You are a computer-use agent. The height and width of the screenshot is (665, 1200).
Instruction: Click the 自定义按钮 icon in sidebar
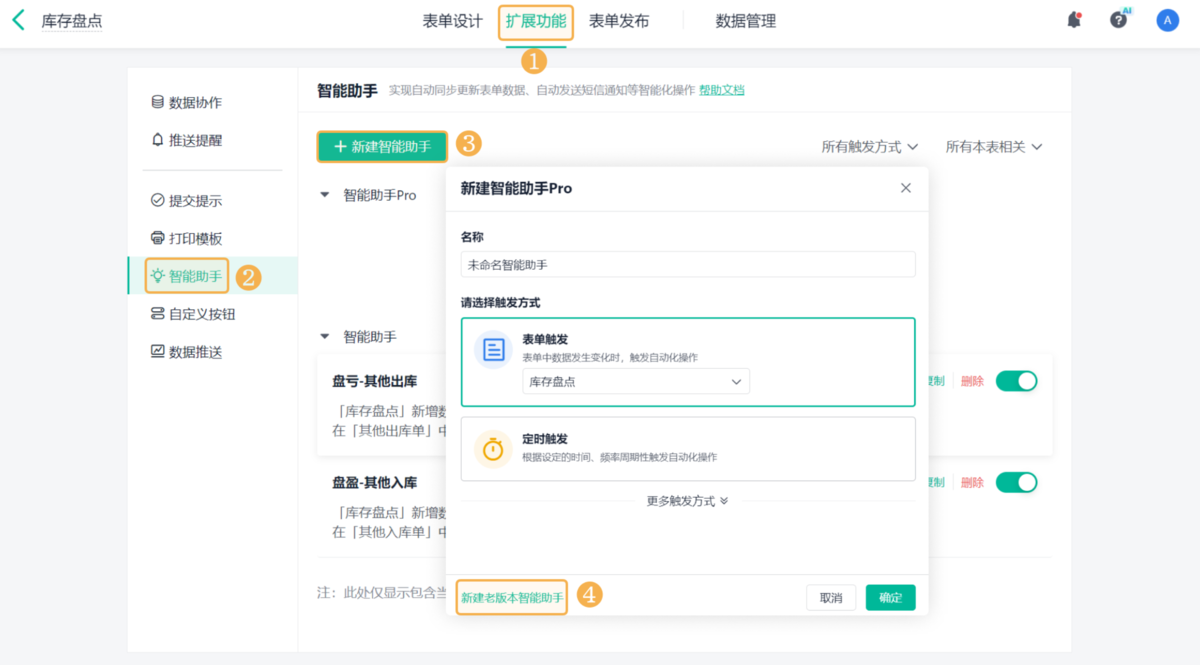pyautogui.click(x=157, y=314)
